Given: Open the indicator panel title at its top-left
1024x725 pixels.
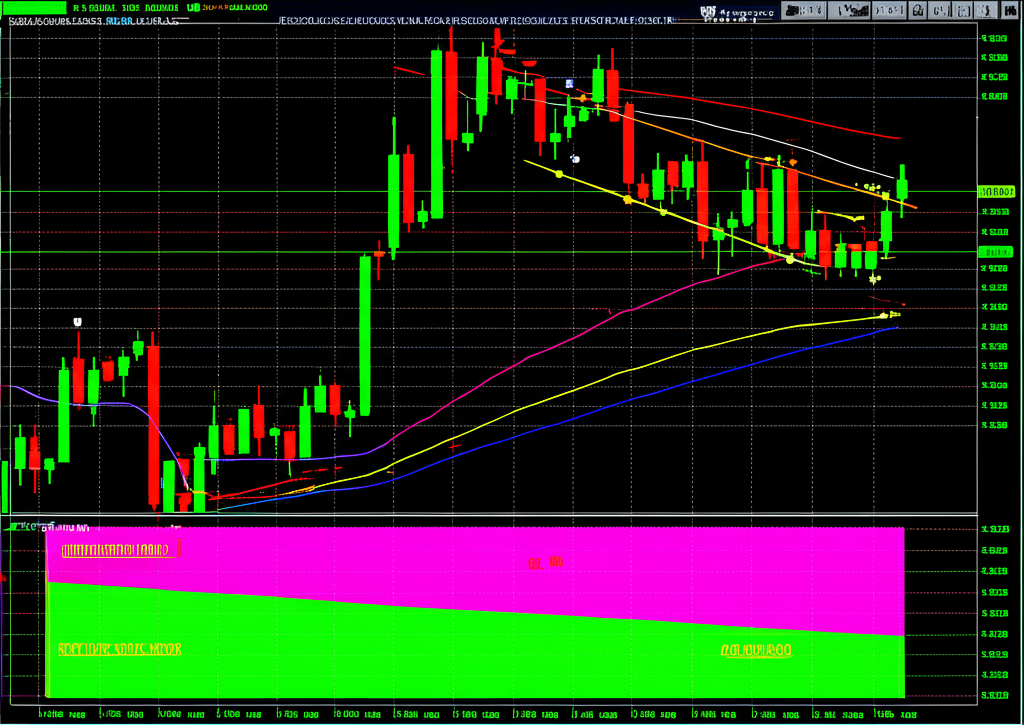Looking at the screenshot, I should click(x=50, y=526).
